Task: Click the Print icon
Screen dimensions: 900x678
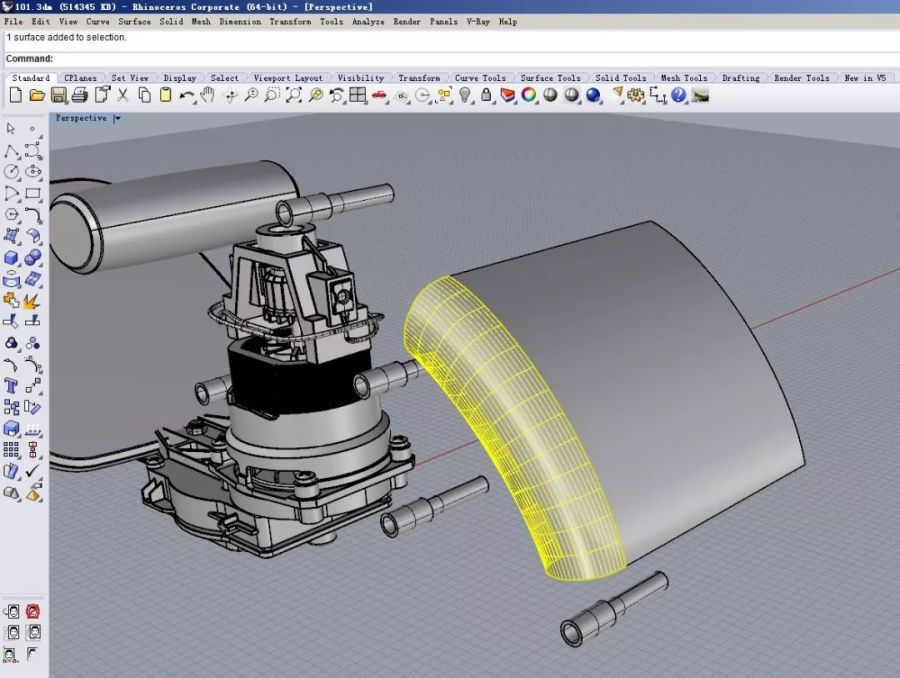Action: pos(79,95)
